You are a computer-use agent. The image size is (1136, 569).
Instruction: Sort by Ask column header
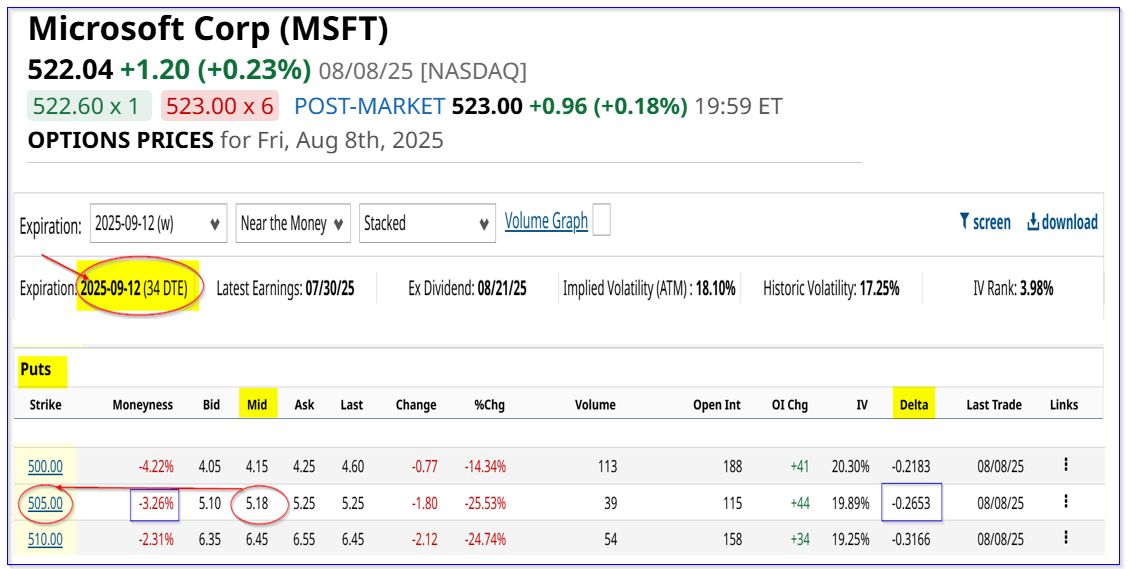[304, 405]
